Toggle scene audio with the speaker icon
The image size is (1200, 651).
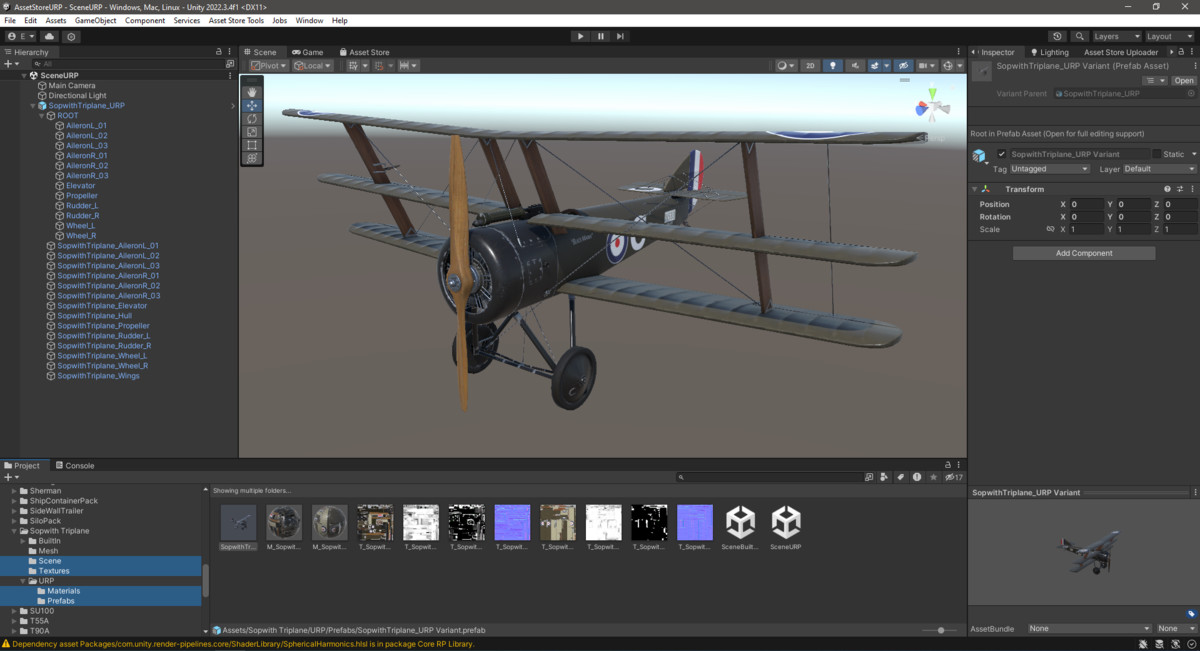pos(856,65)
